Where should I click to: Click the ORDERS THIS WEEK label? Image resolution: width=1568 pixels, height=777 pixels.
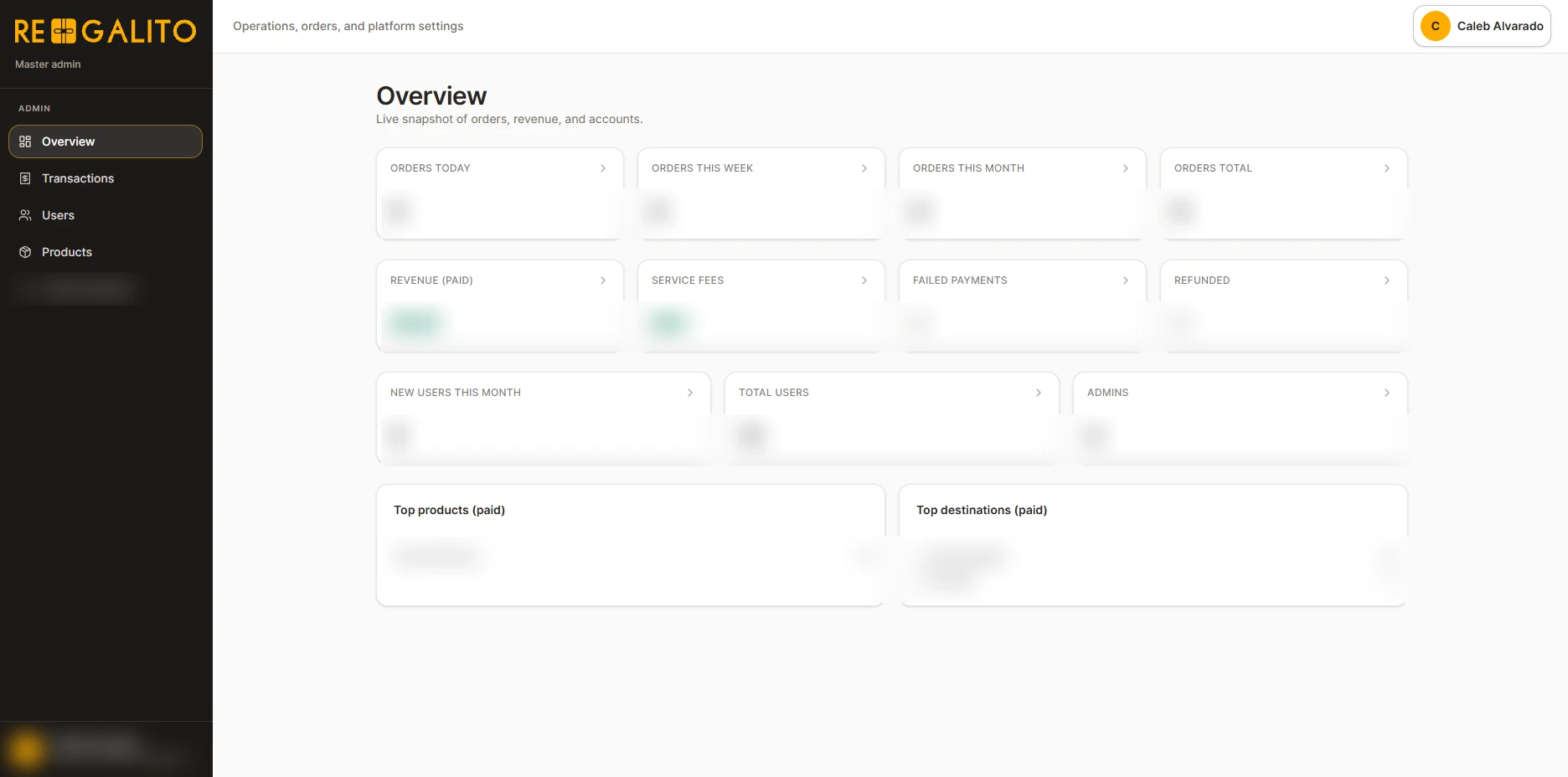(x=702, y=168)
